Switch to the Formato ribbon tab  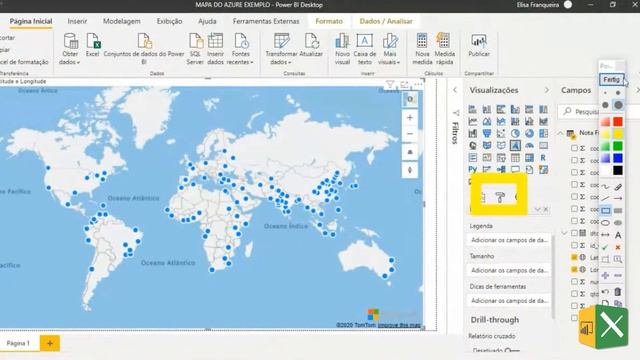click(329, 21)
